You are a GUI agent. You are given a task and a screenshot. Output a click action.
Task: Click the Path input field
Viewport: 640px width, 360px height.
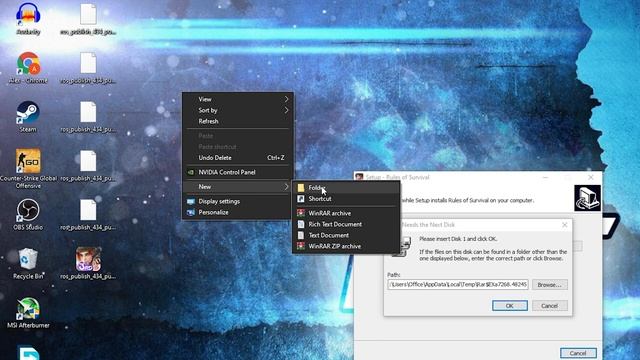click(458, 284)
